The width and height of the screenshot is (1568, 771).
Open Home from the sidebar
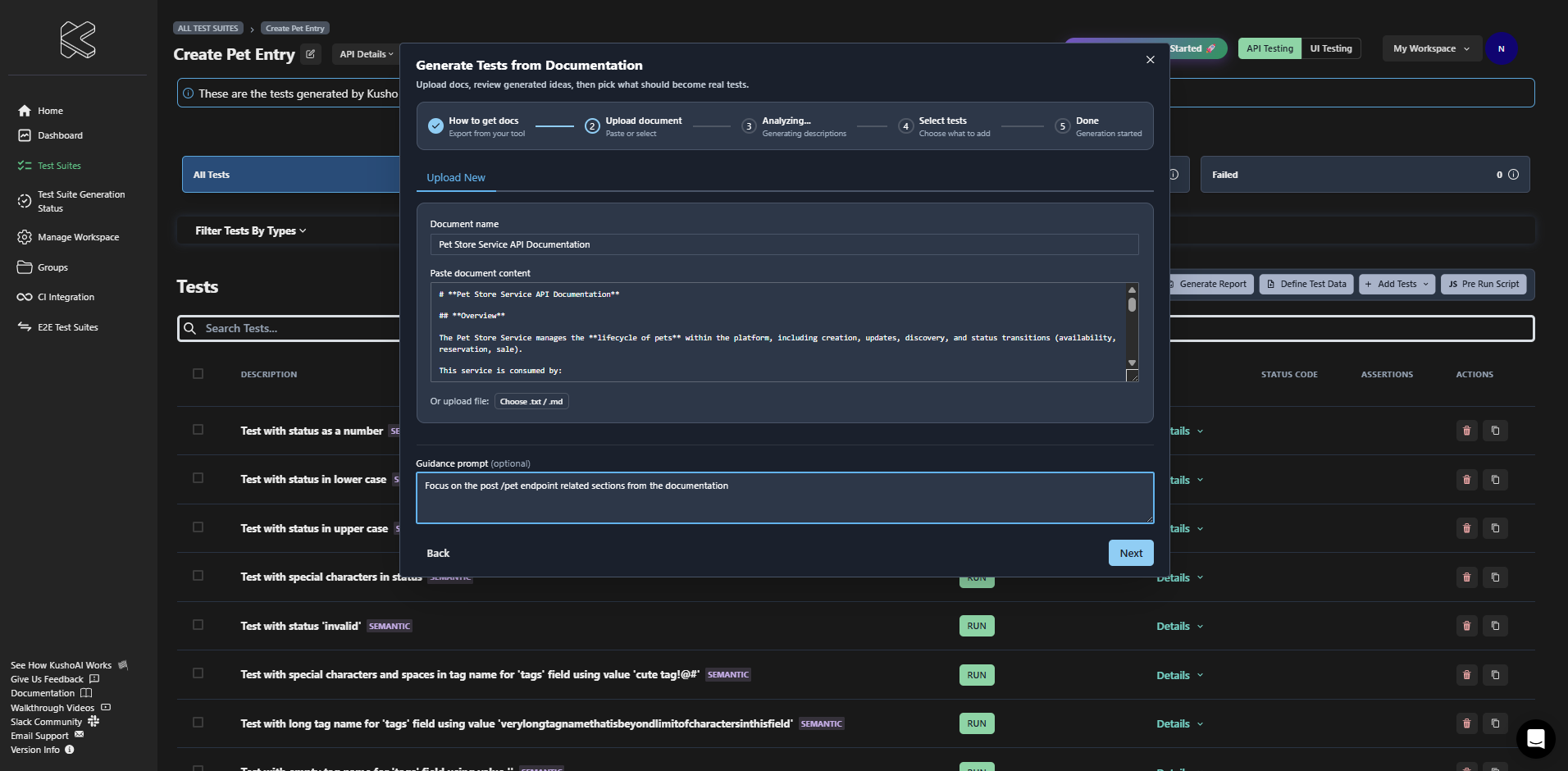(40, 111)
